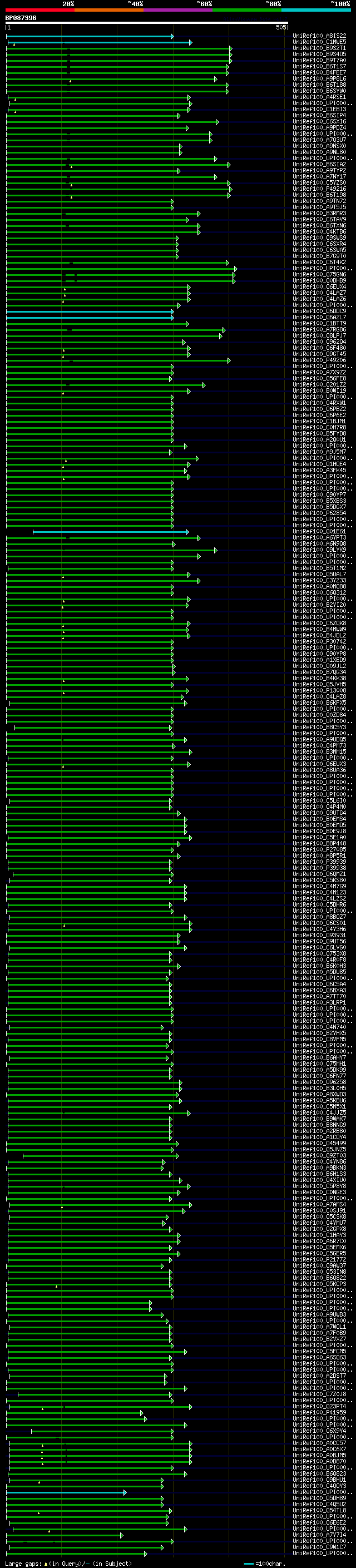
Task: Select the UniRef100_B6SIA2 label
Action: tap(319, 164)
